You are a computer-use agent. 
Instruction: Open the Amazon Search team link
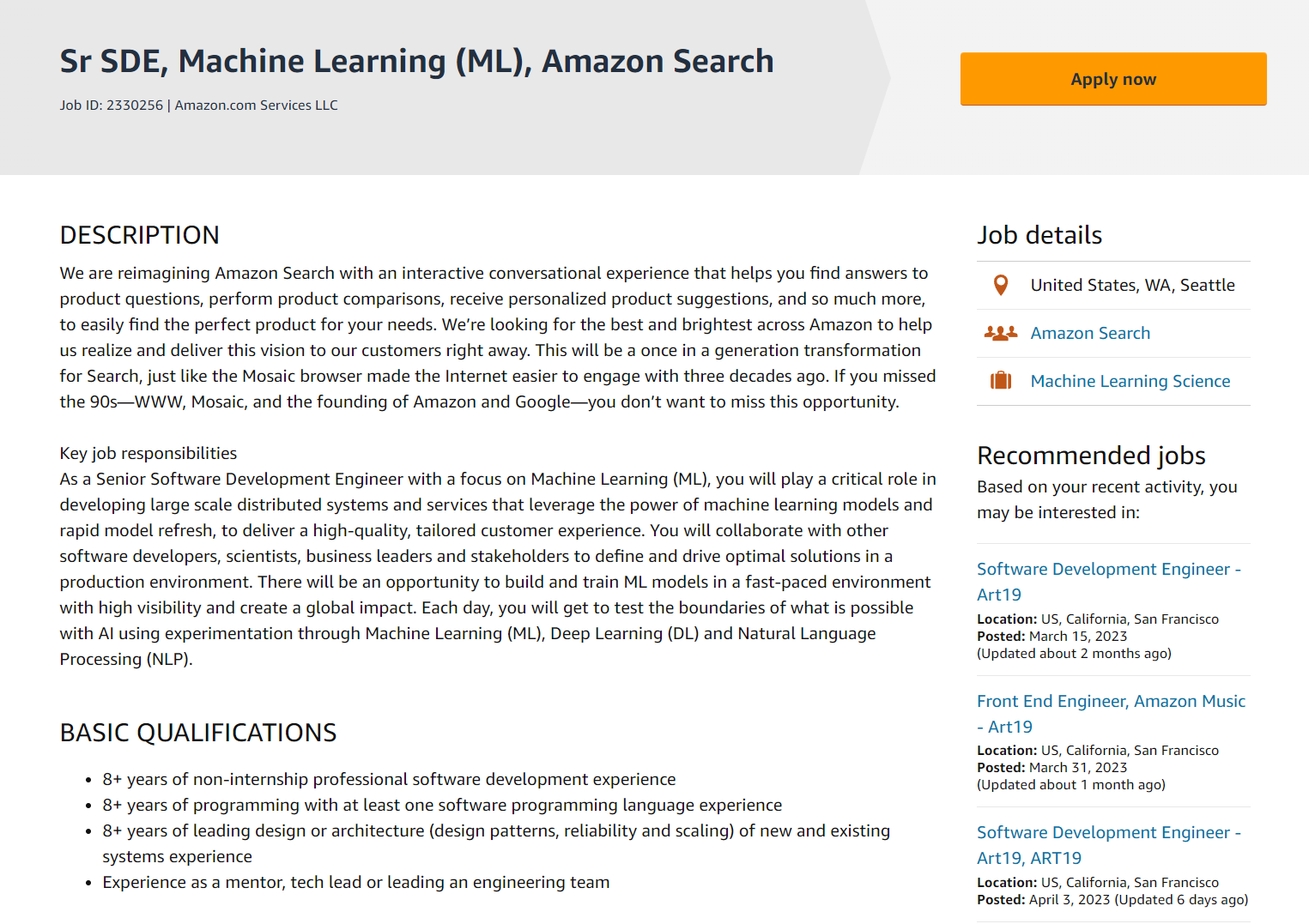pos(1089,333)
